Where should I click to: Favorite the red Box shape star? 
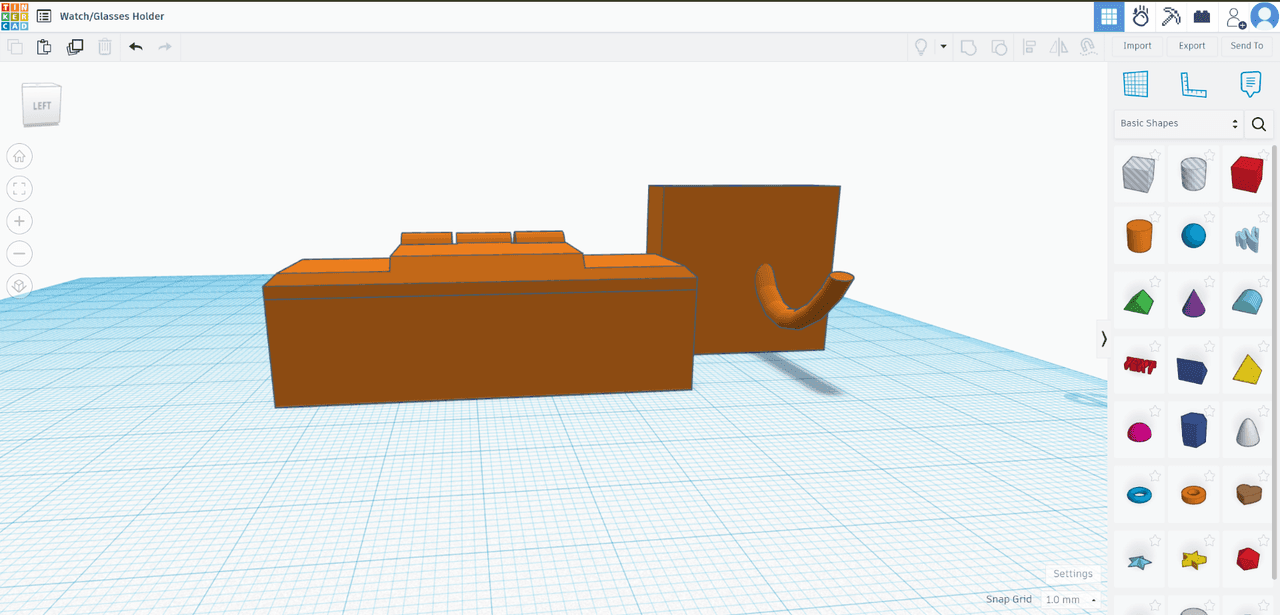click(1264, 155)
